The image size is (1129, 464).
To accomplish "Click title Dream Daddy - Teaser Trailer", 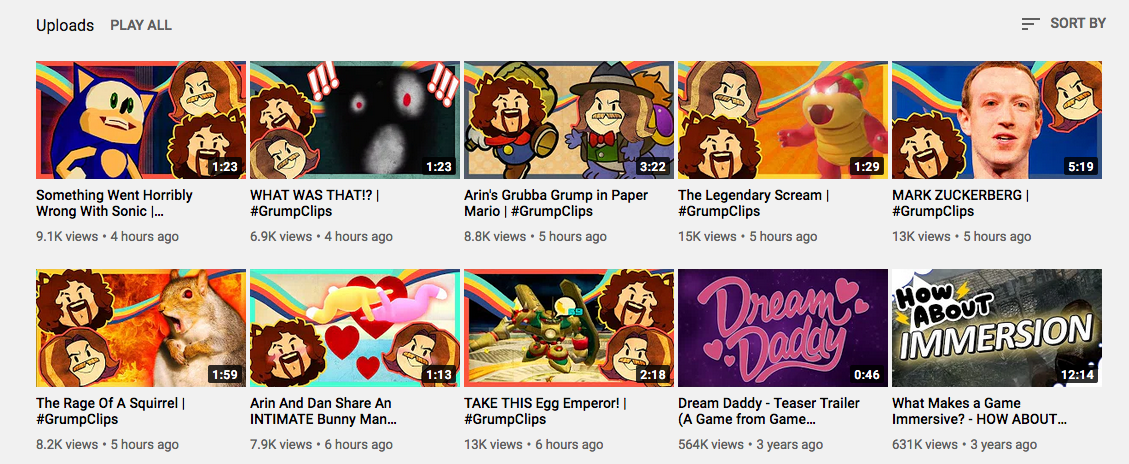I will [769, 411].
